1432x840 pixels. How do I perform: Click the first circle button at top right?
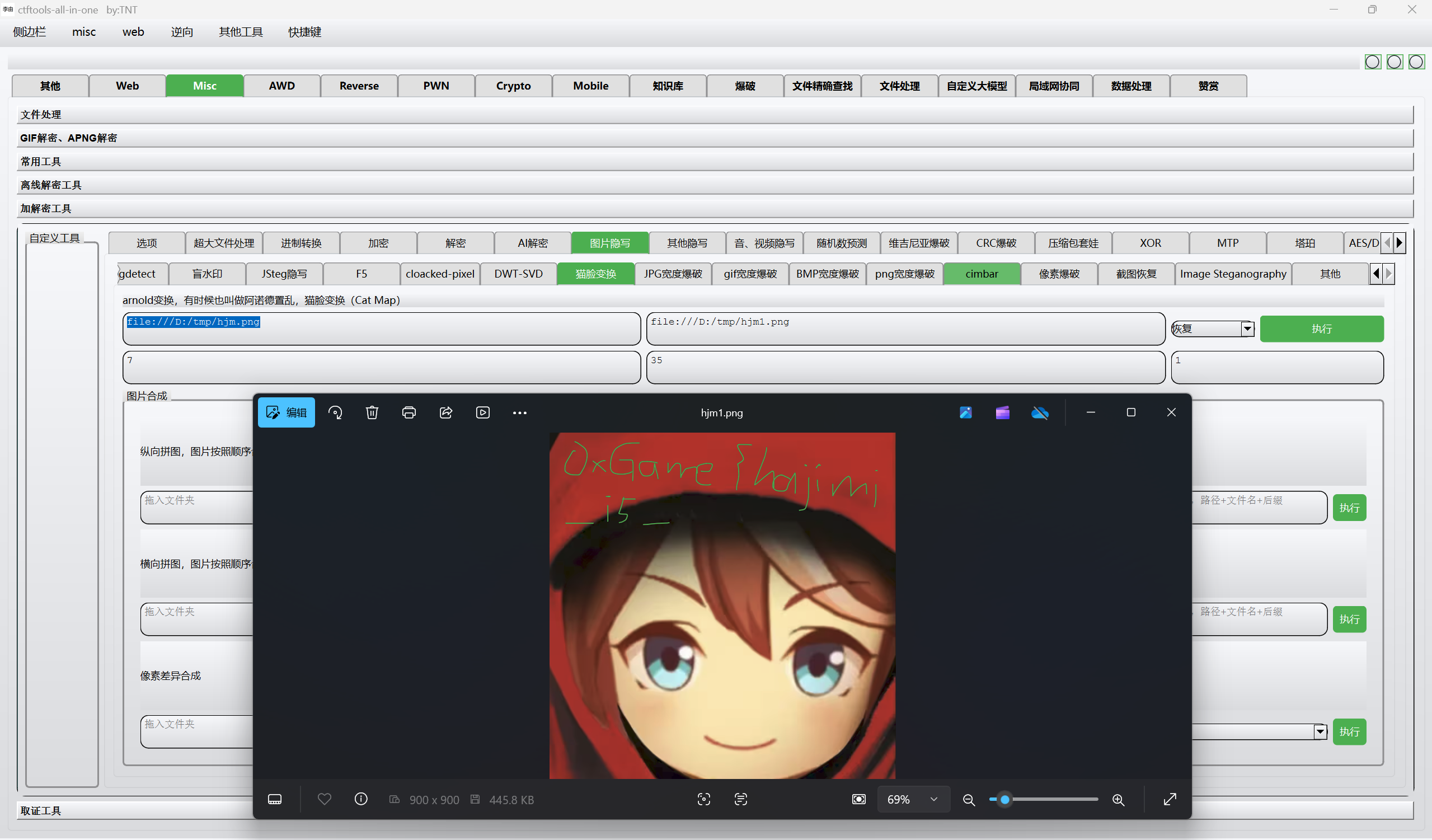click(x=1373, y=62)
